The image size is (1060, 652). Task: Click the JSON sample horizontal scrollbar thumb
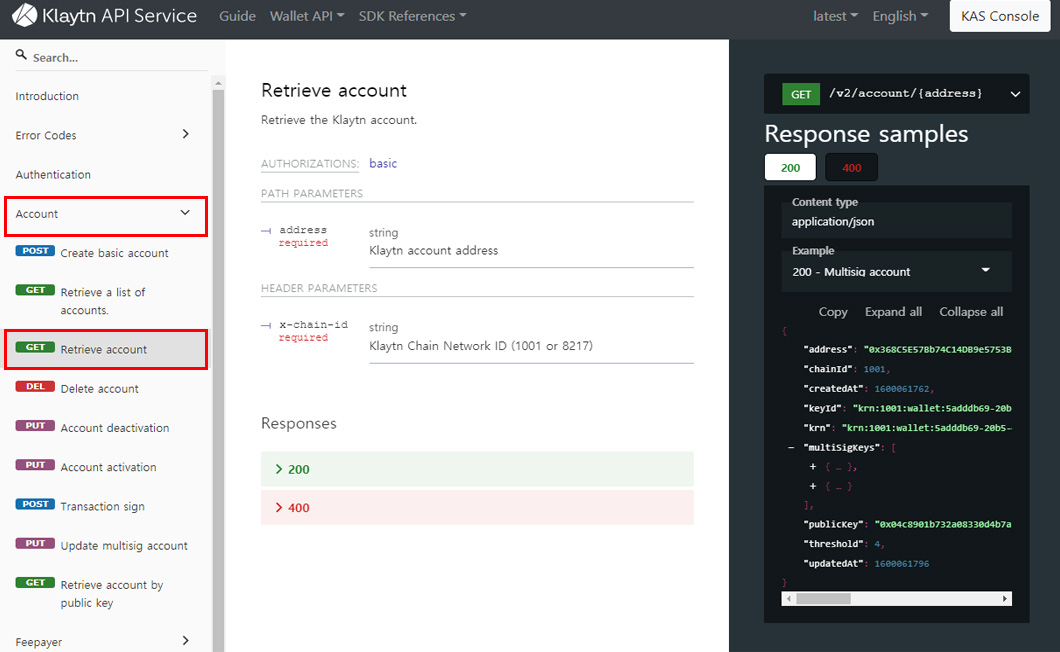[x=823, y=599]
